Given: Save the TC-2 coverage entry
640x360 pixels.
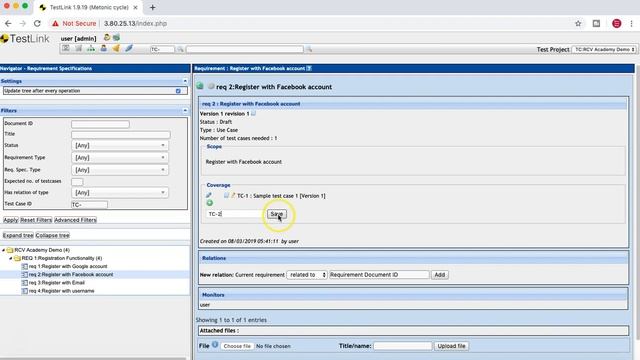Looking at the screenshot, I should tap(277, 214).
